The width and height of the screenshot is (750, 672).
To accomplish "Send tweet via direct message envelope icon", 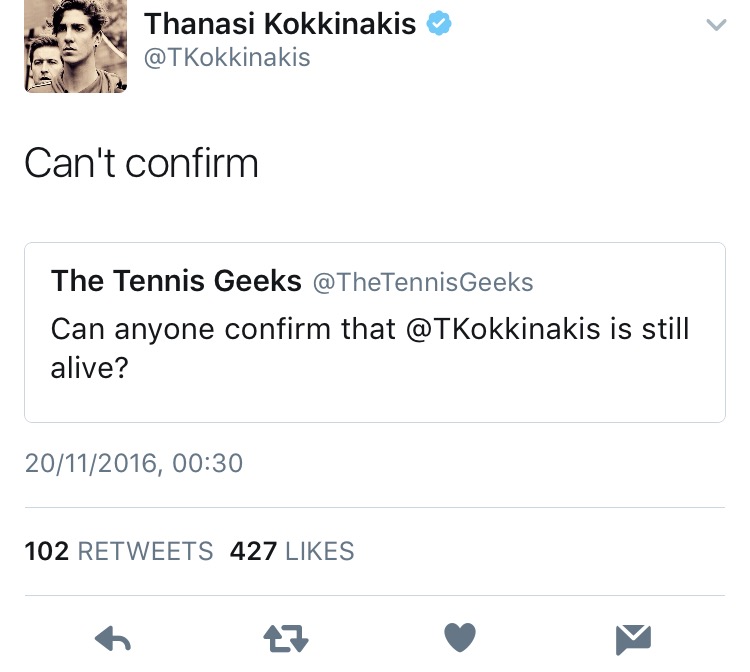I will (x=633, y=637).
